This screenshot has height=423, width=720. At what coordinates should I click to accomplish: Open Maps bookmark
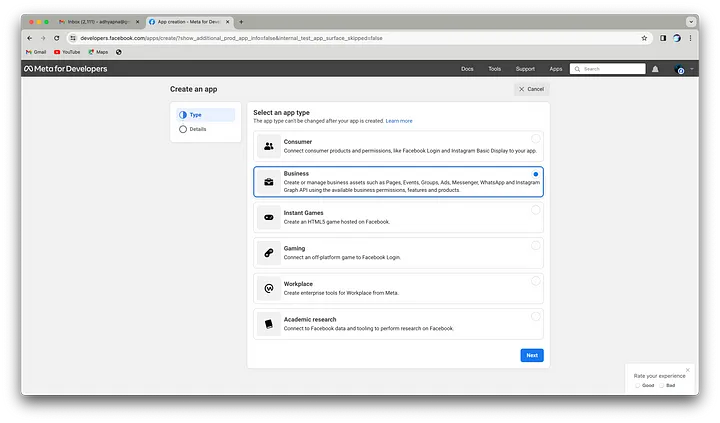pyautogui.click(x=98, y=52)
